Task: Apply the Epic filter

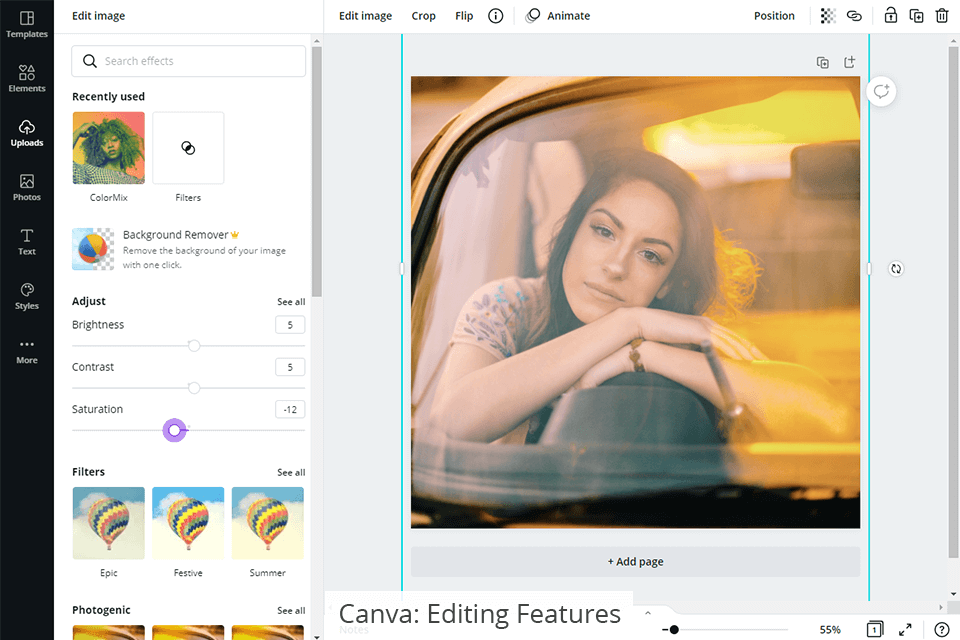Action: click(108, 523)
